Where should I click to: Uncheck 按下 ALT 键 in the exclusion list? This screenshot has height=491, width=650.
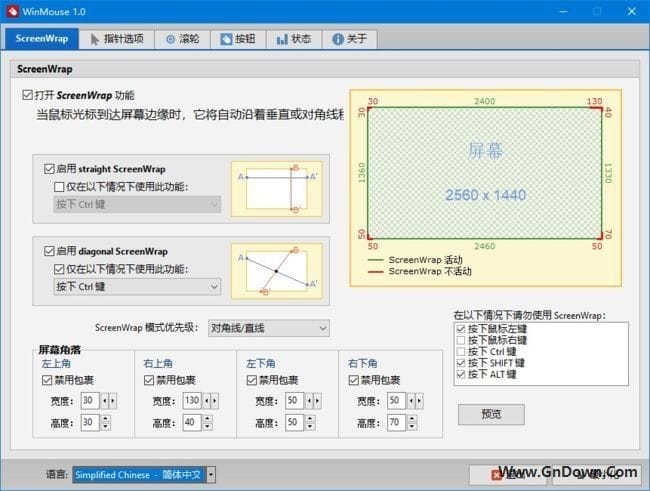click(x=461, y=374)
